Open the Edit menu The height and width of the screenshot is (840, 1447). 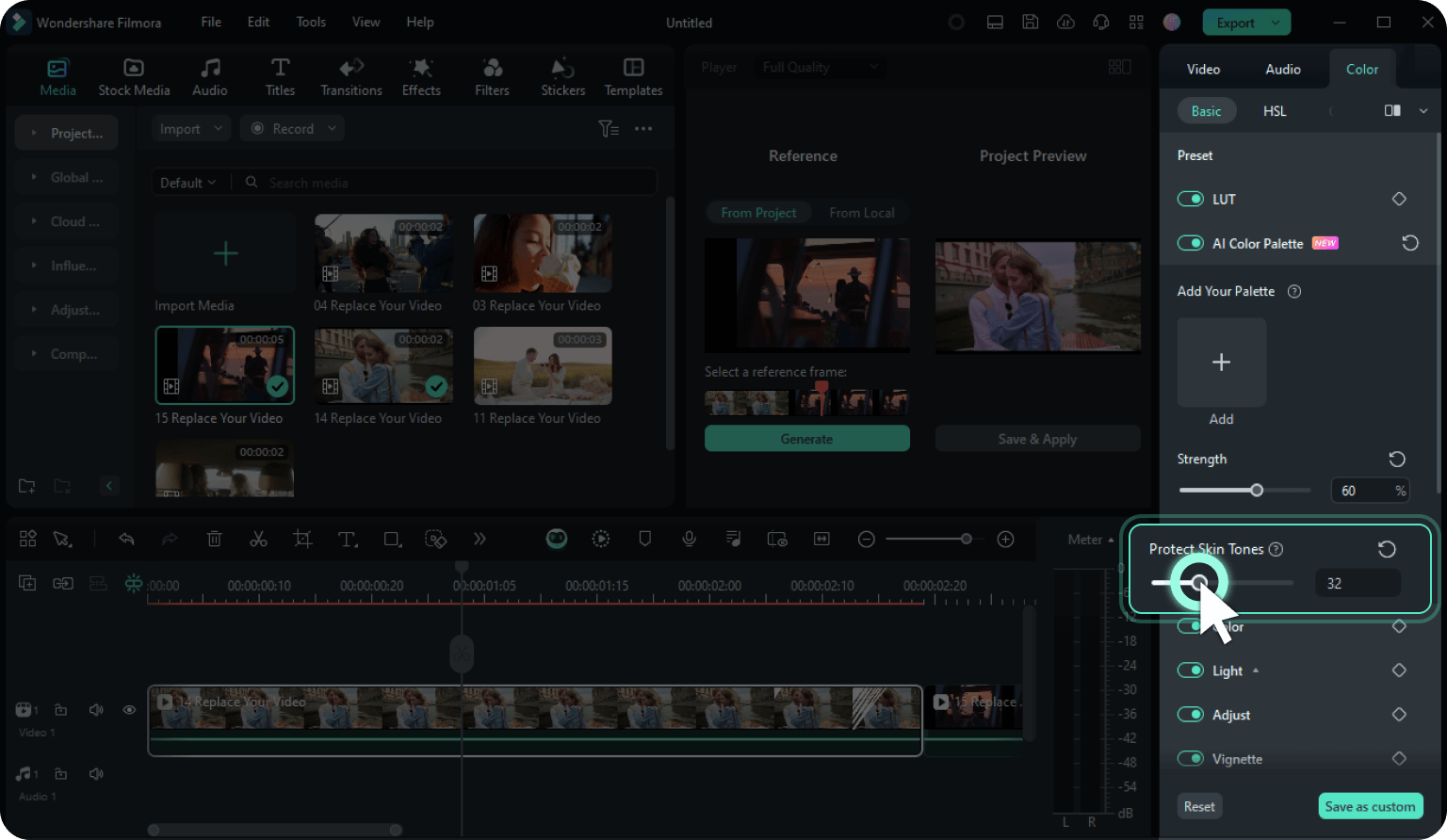tap(258, 22)
